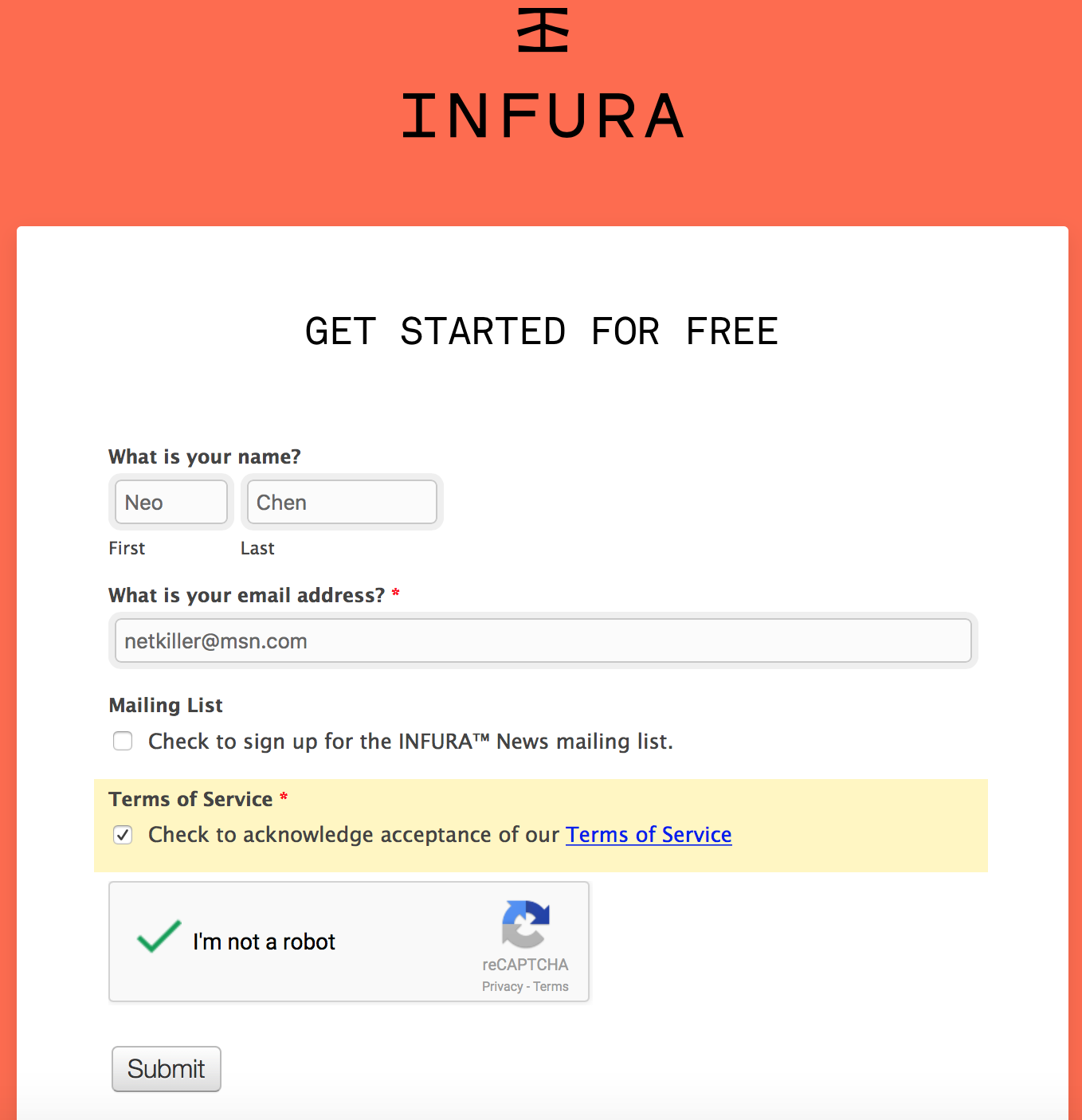This screenshot has height=1120, width=1082.
Task: Toggle the INFURA News mailing list checkbox
Action: click(x=123, y=742)
